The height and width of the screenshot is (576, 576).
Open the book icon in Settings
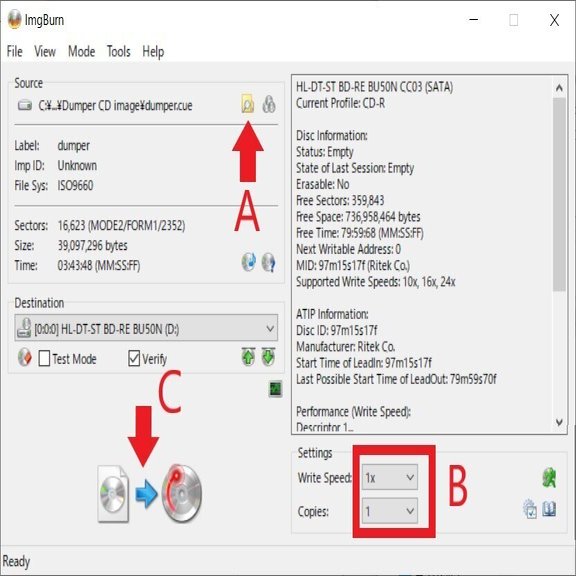point(549,509)
